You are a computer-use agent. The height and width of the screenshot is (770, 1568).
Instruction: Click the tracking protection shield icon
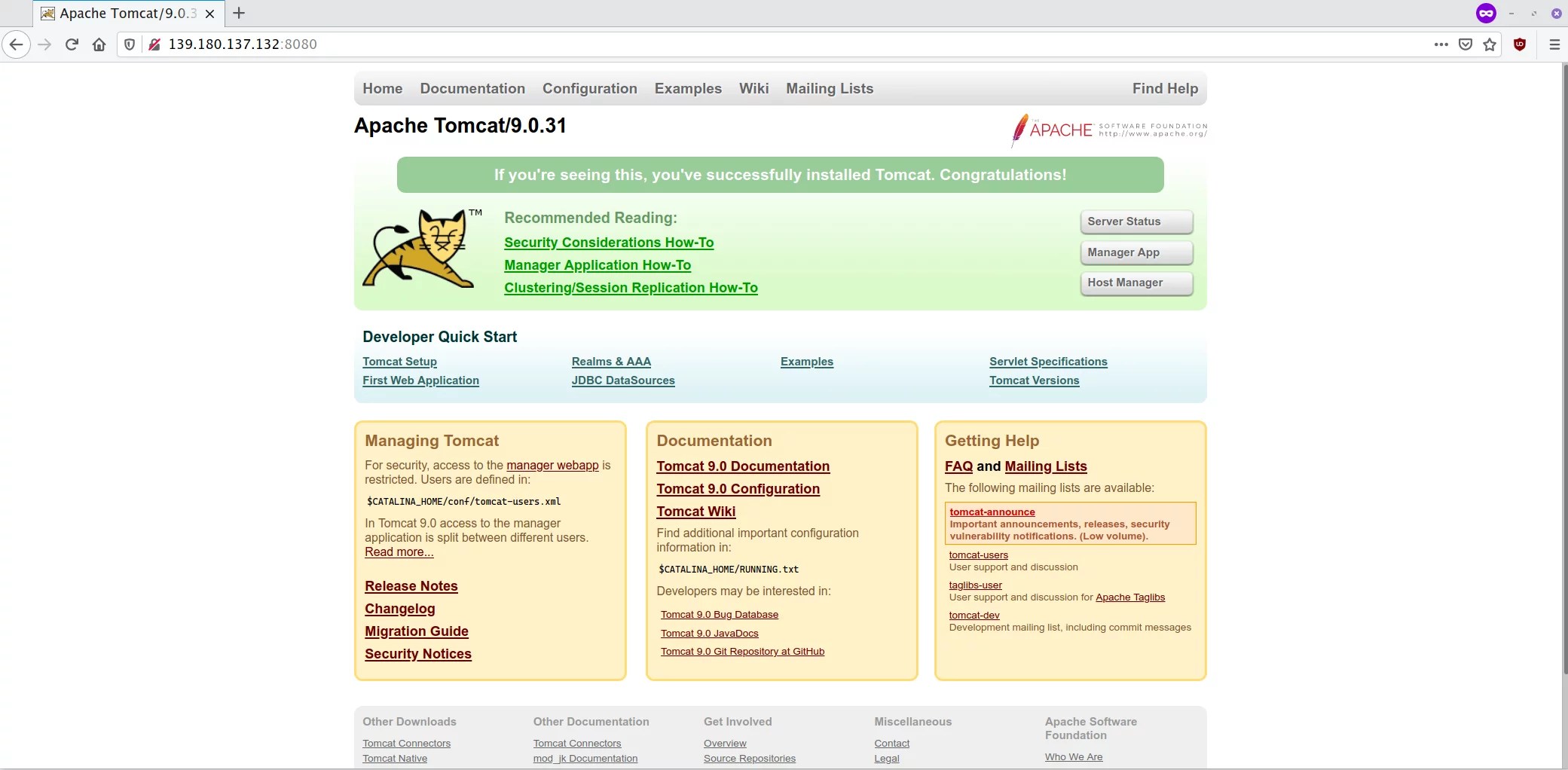(x=130, y=44)
